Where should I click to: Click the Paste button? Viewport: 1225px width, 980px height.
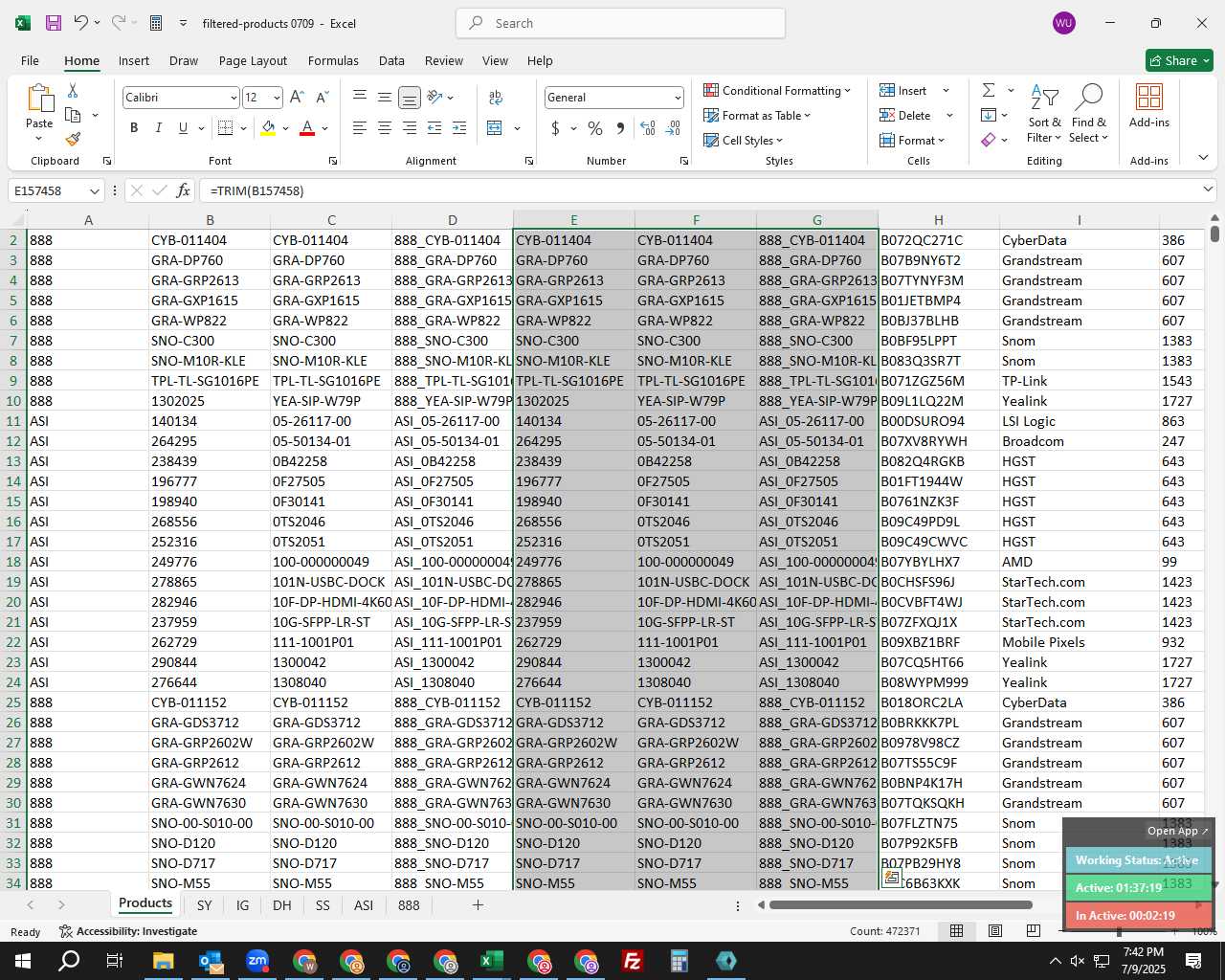pyautogui.click(x=39, y=113)
